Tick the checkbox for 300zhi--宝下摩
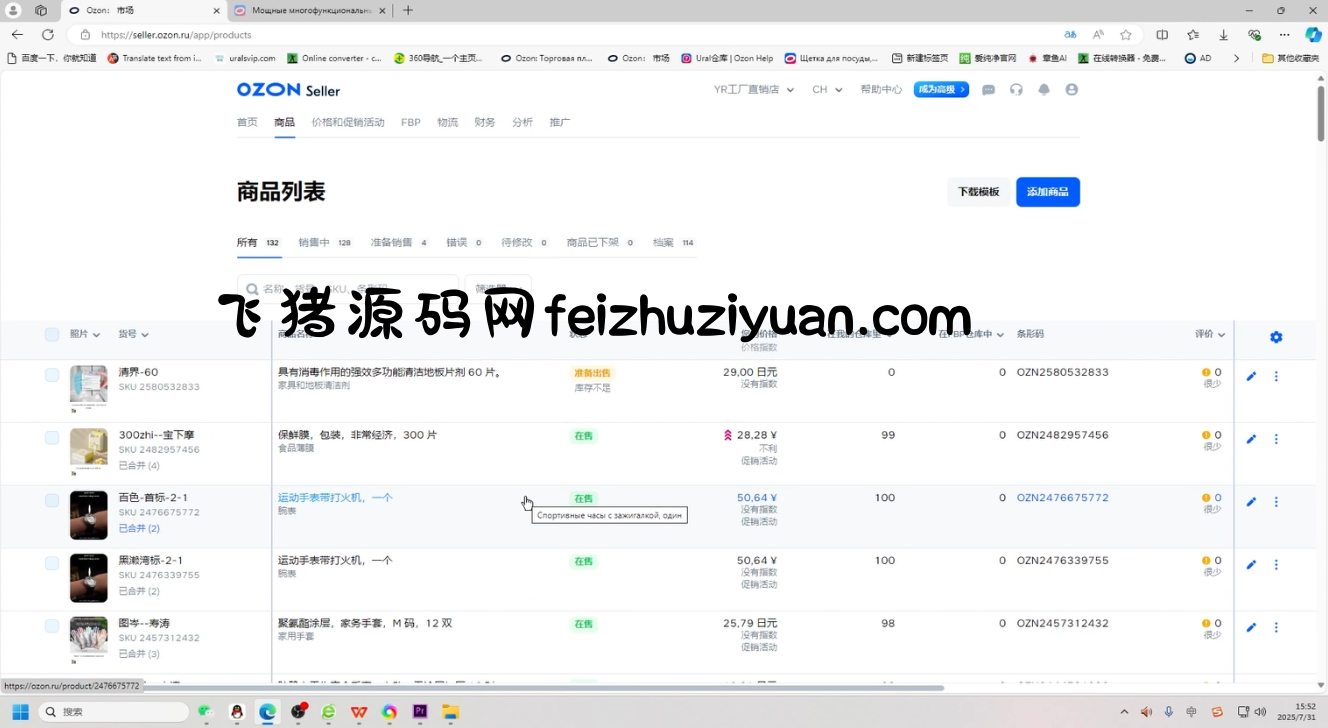1328x728 pixels. [x=52, y=438]
